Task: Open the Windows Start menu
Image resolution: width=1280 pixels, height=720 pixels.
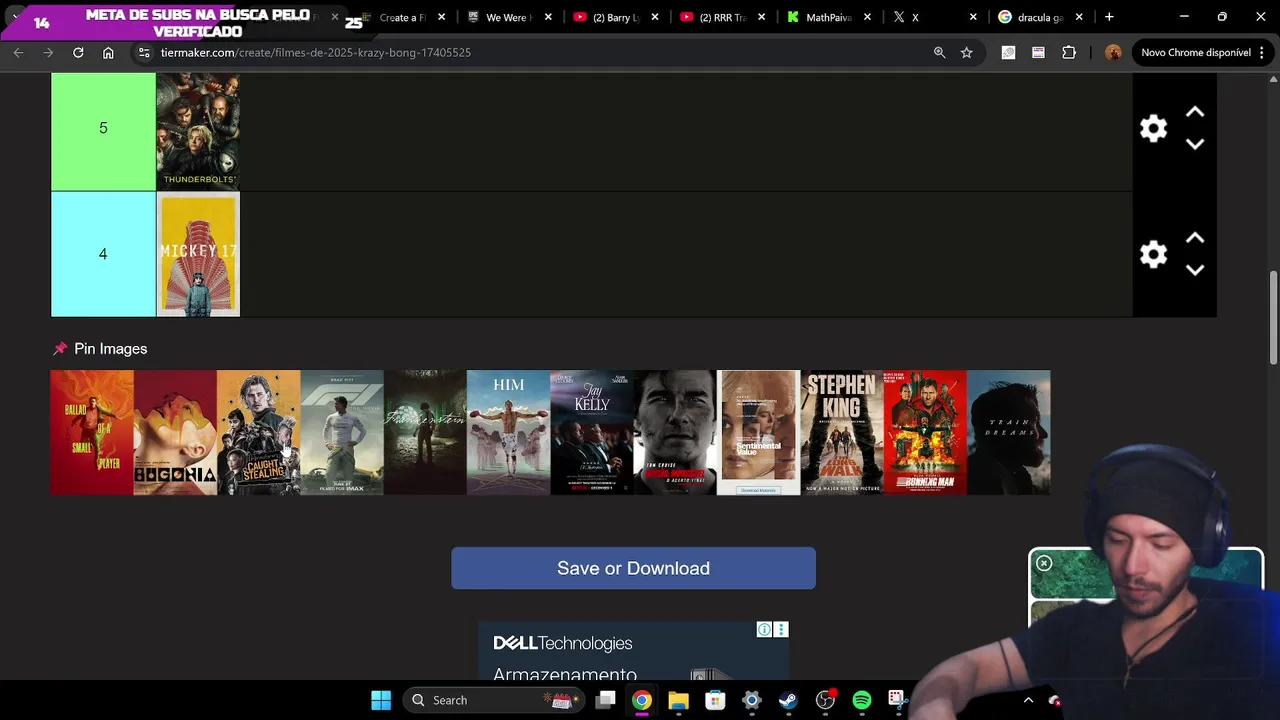Action: point(381,700)
